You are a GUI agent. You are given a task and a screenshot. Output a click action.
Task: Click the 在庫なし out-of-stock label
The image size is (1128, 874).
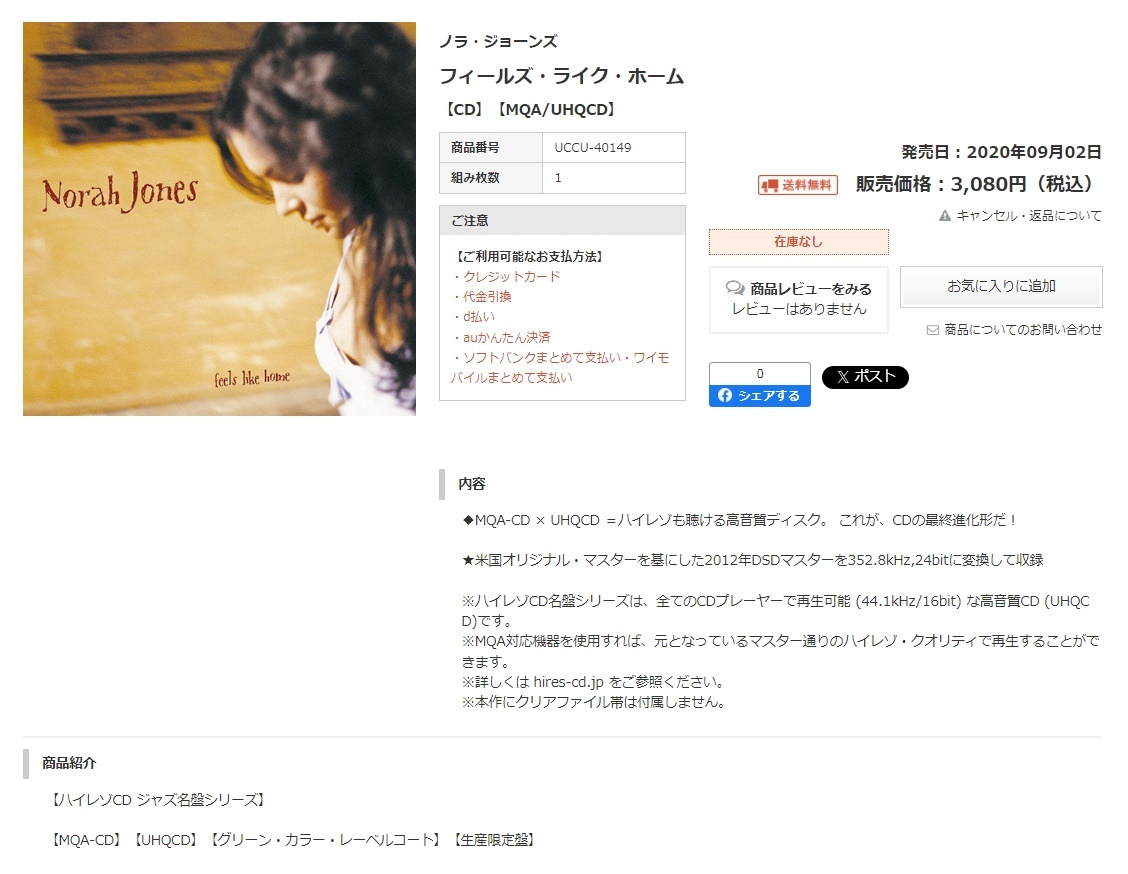pyautogui.click(x=799, y=242)
